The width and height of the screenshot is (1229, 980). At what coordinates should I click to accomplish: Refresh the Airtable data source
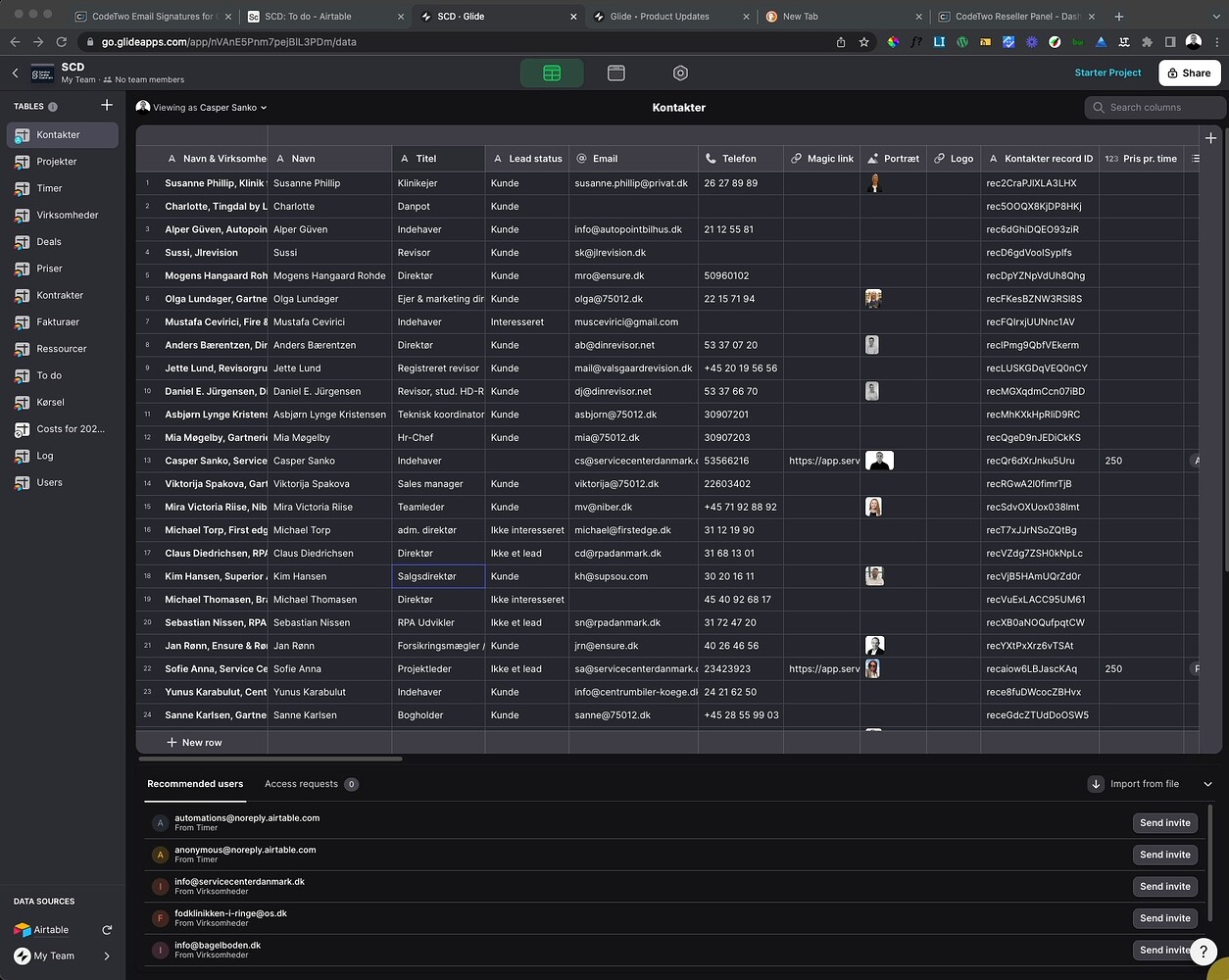106,930
